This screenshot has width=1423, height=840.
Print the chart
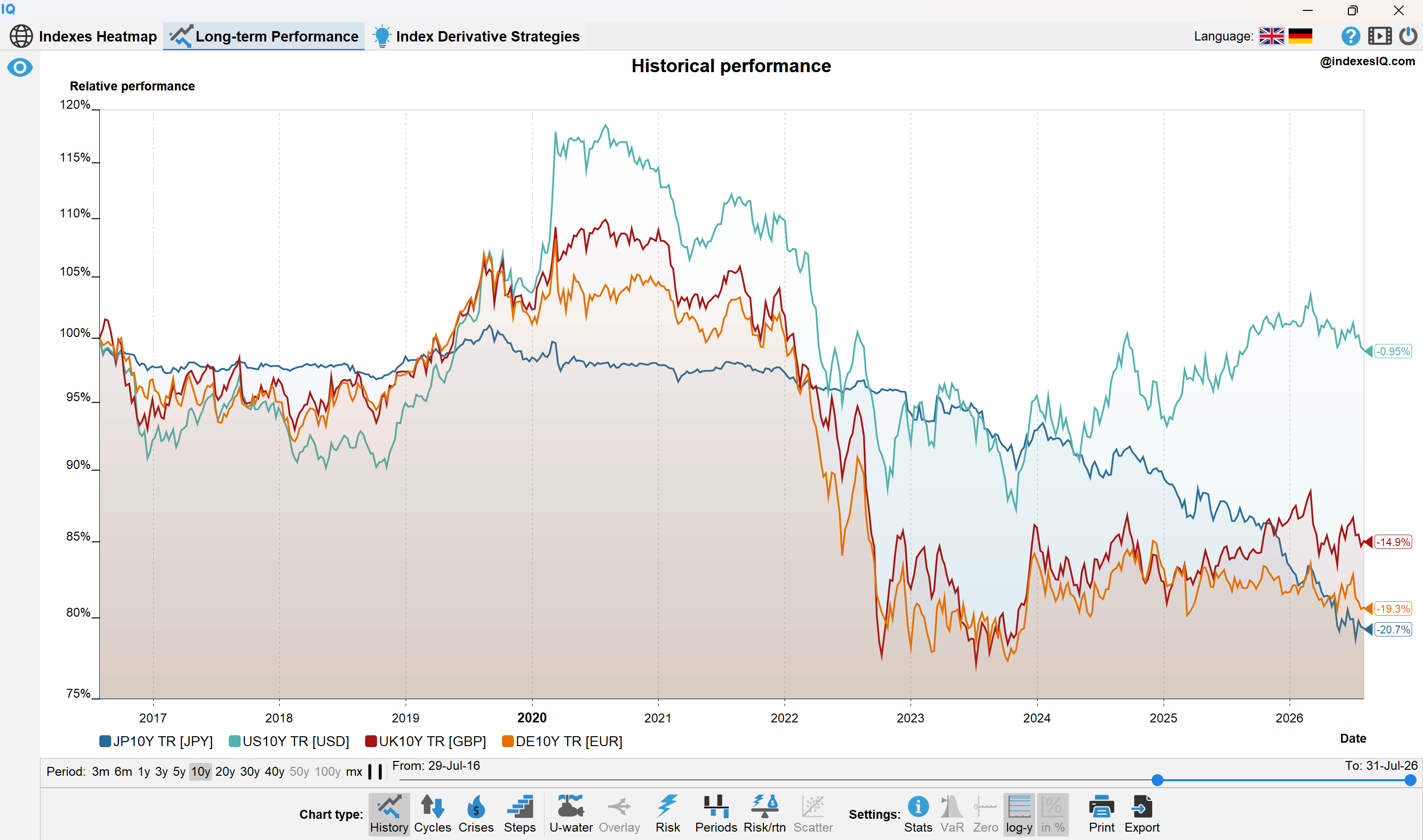point(1101,814)
